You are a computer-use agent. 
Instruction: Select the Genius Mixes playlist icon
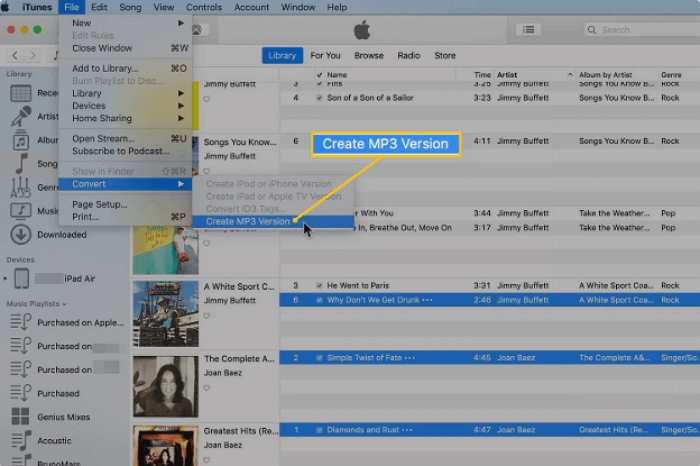[20, 416]
